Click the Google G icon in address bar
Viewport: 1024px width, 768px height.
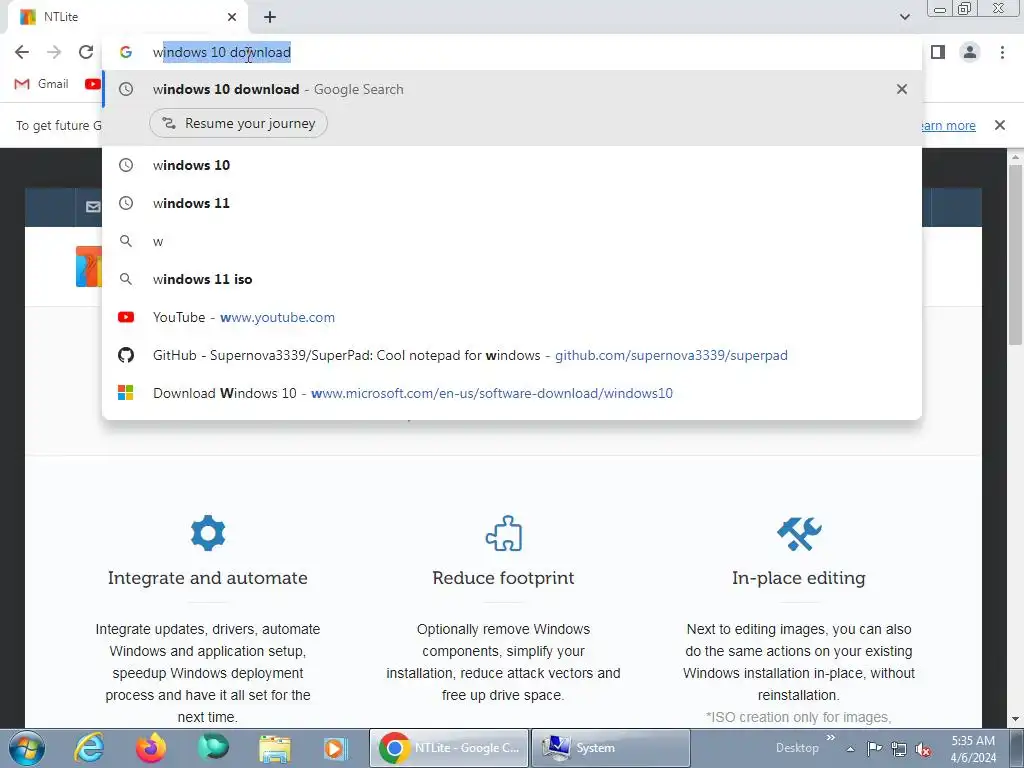point(126,52)
